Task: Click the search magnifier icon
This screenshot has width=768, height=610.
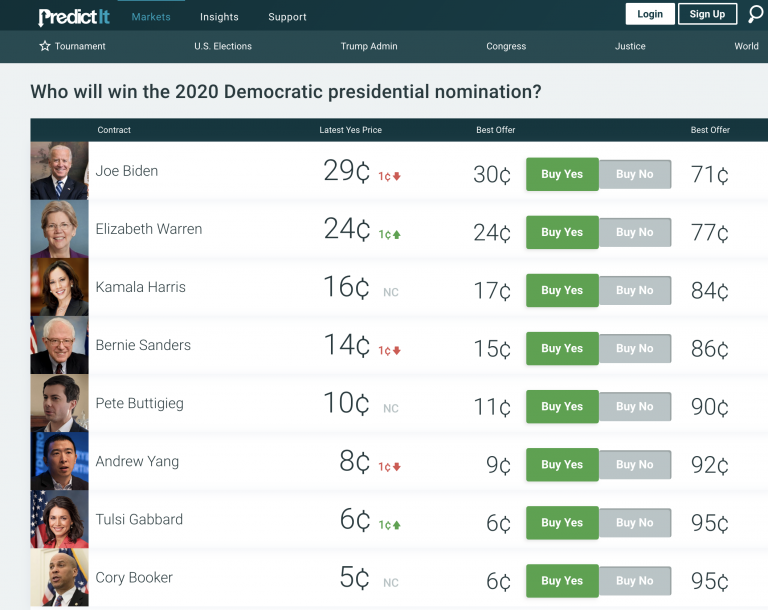Action: pyautogui.click(x=755, y=14)
